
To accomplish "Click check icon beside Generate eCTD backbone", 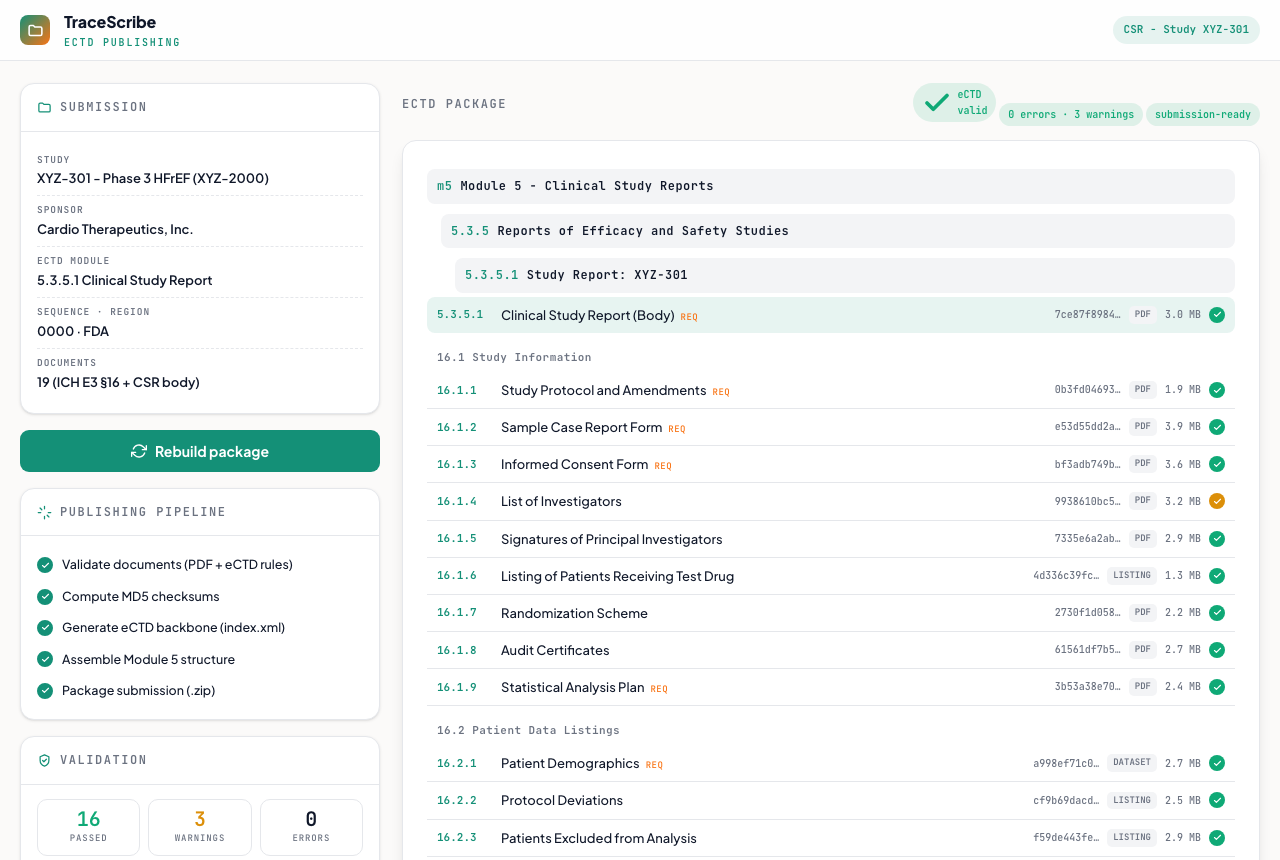I will pyautogui.click(x=45, y=628).
